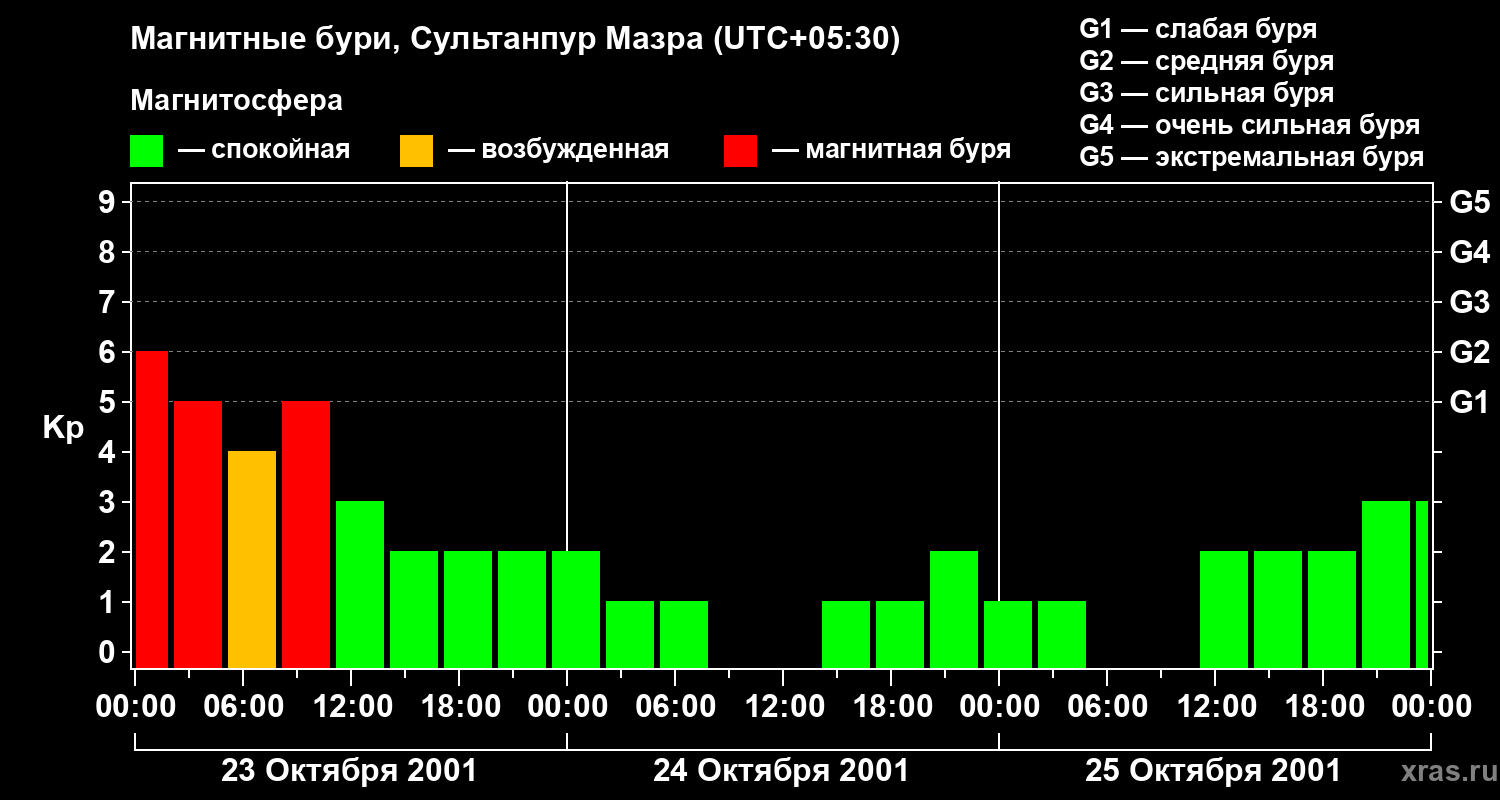Click the 'Kp' axis label
The width and height of the screenshot is (1500, 800).
tap(63, 428)
